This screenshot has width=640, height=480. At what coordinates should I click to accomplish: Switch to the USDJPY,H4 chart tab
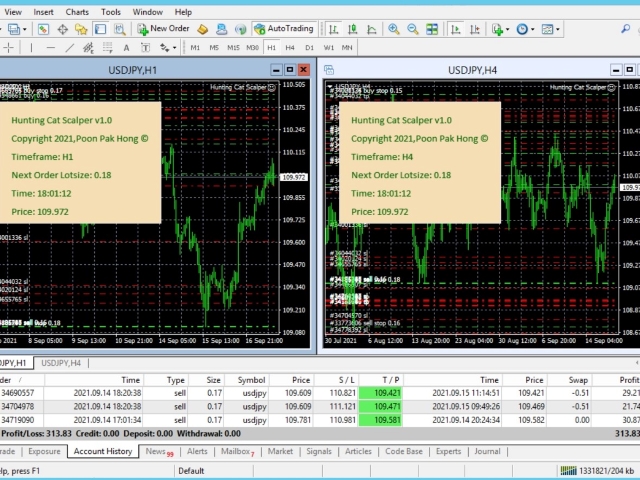61,363
